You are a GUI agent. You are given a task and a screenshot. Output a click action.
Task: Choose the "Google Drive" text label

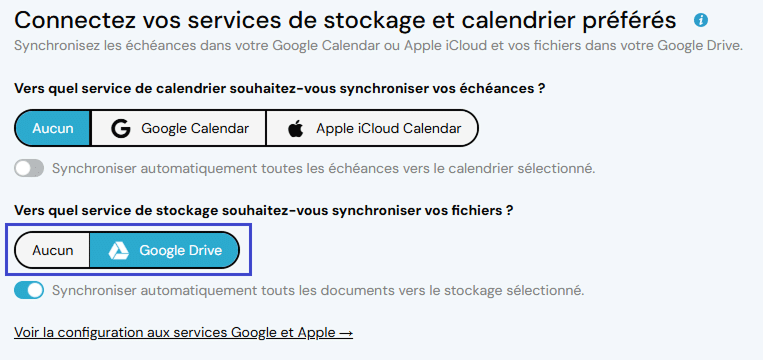(x=181, y=251)
